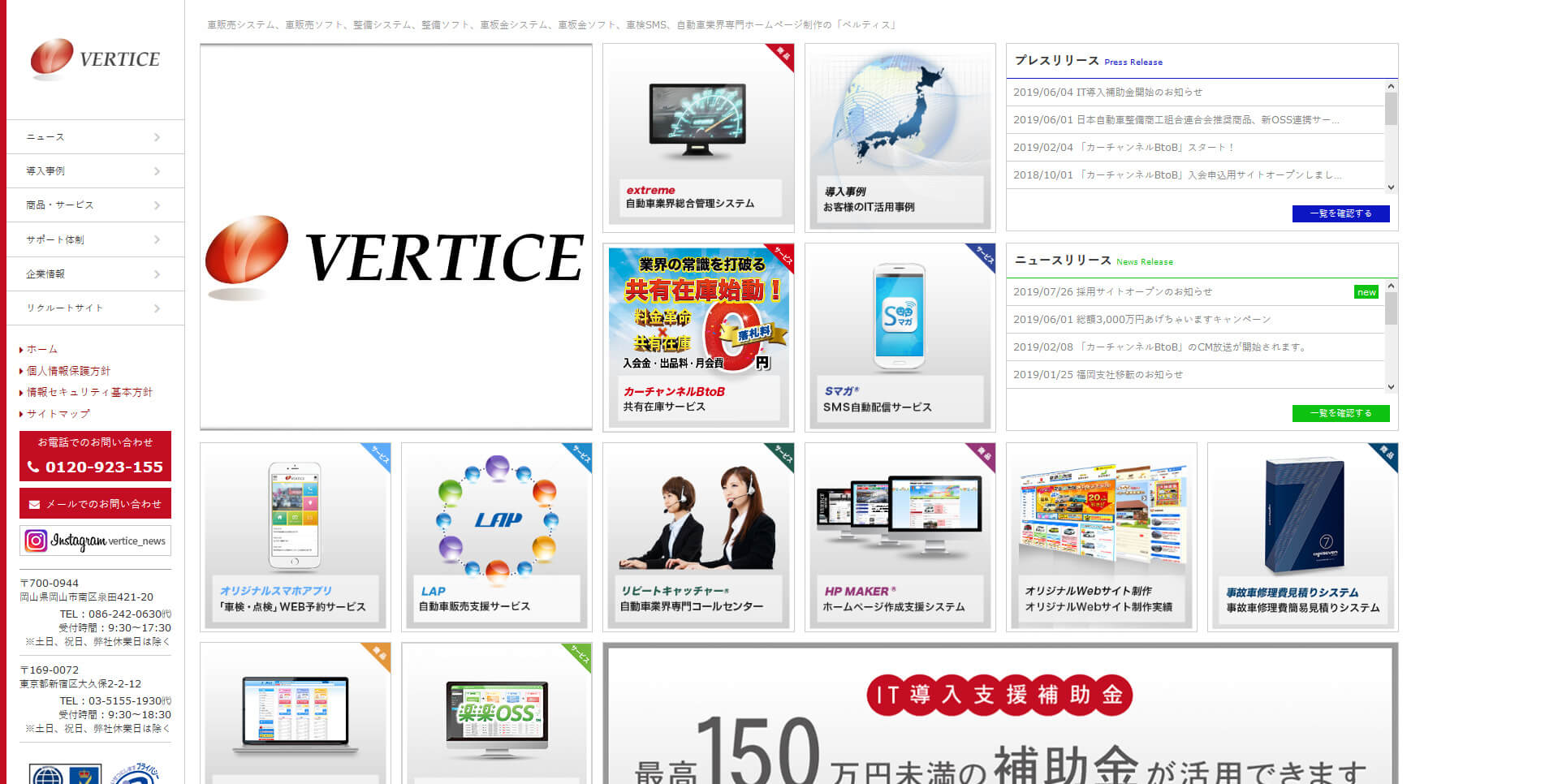Open the サポート体制 menu item
Image resolution: width=1545 pixels, height=784 pixels.
95,239
